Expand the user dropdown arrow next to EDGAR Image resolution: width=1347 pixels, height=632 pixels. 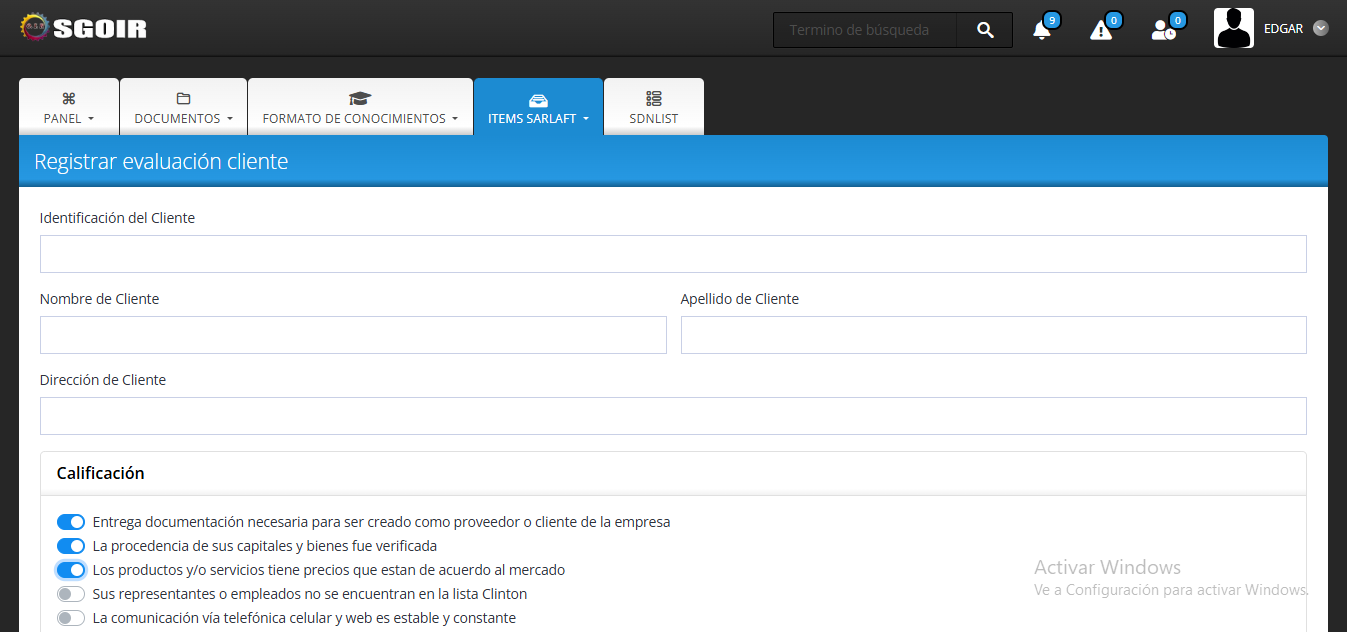coord(1320,29)
